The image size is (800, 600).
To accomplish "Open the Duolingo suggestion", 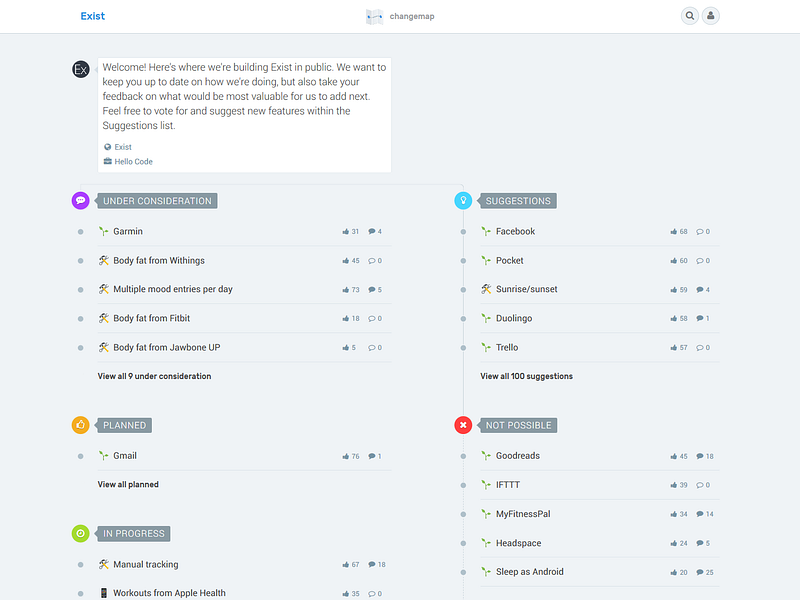I will (514, 318).
